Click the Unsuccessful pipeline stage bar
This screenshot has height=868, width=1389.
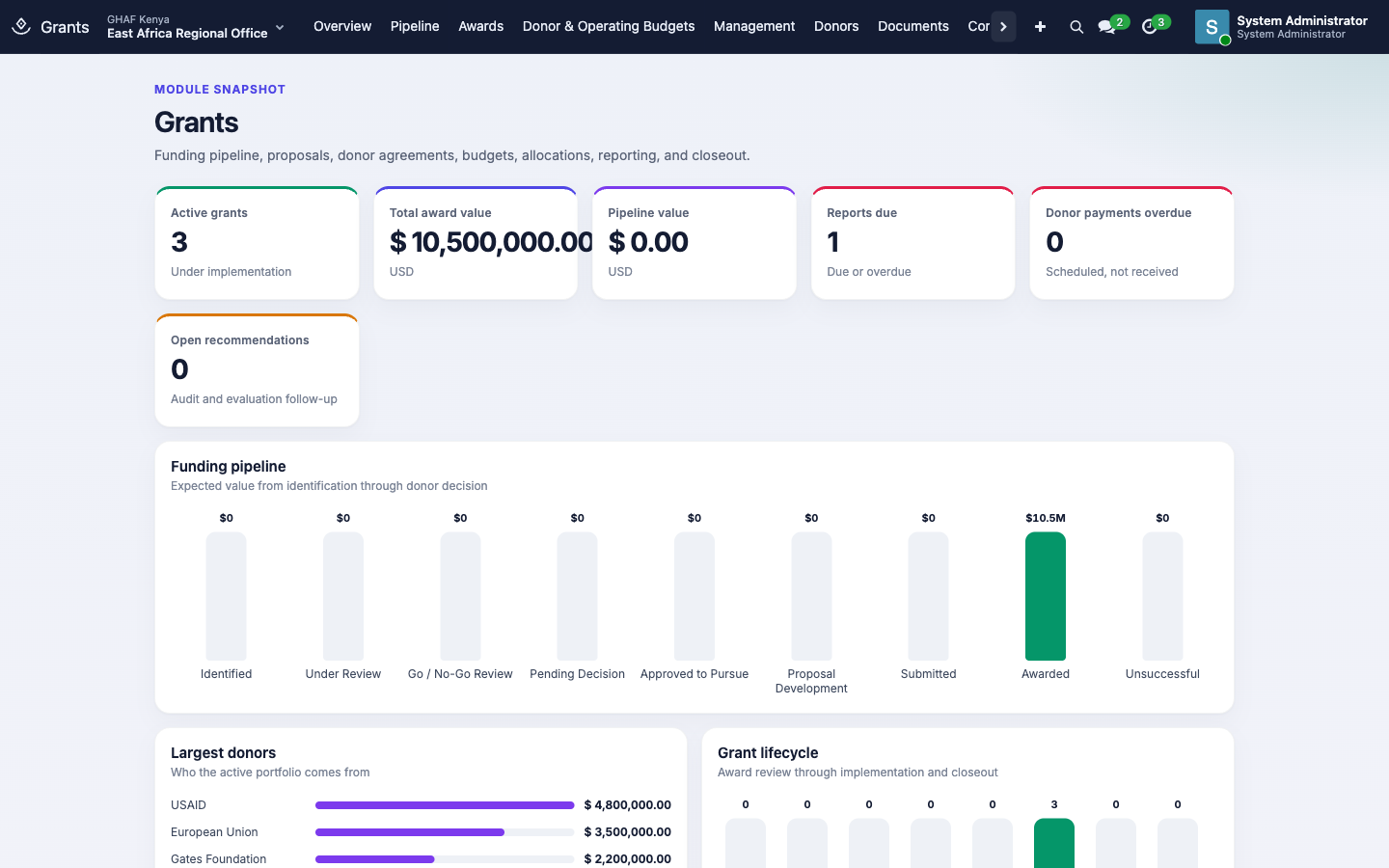[x=1162, y=596]
